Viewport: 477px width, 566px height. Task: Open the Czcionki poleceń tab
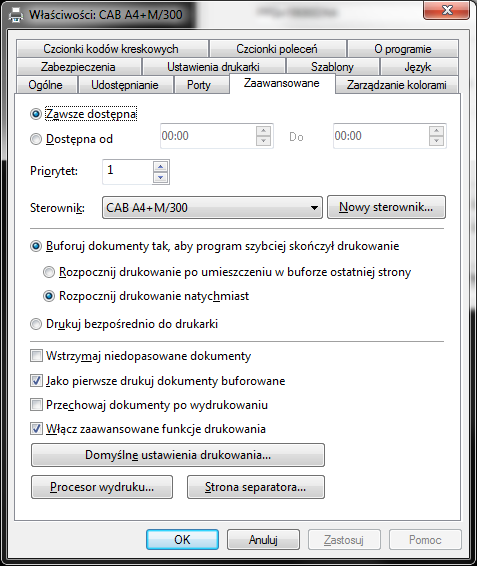[x=277, y=49]
